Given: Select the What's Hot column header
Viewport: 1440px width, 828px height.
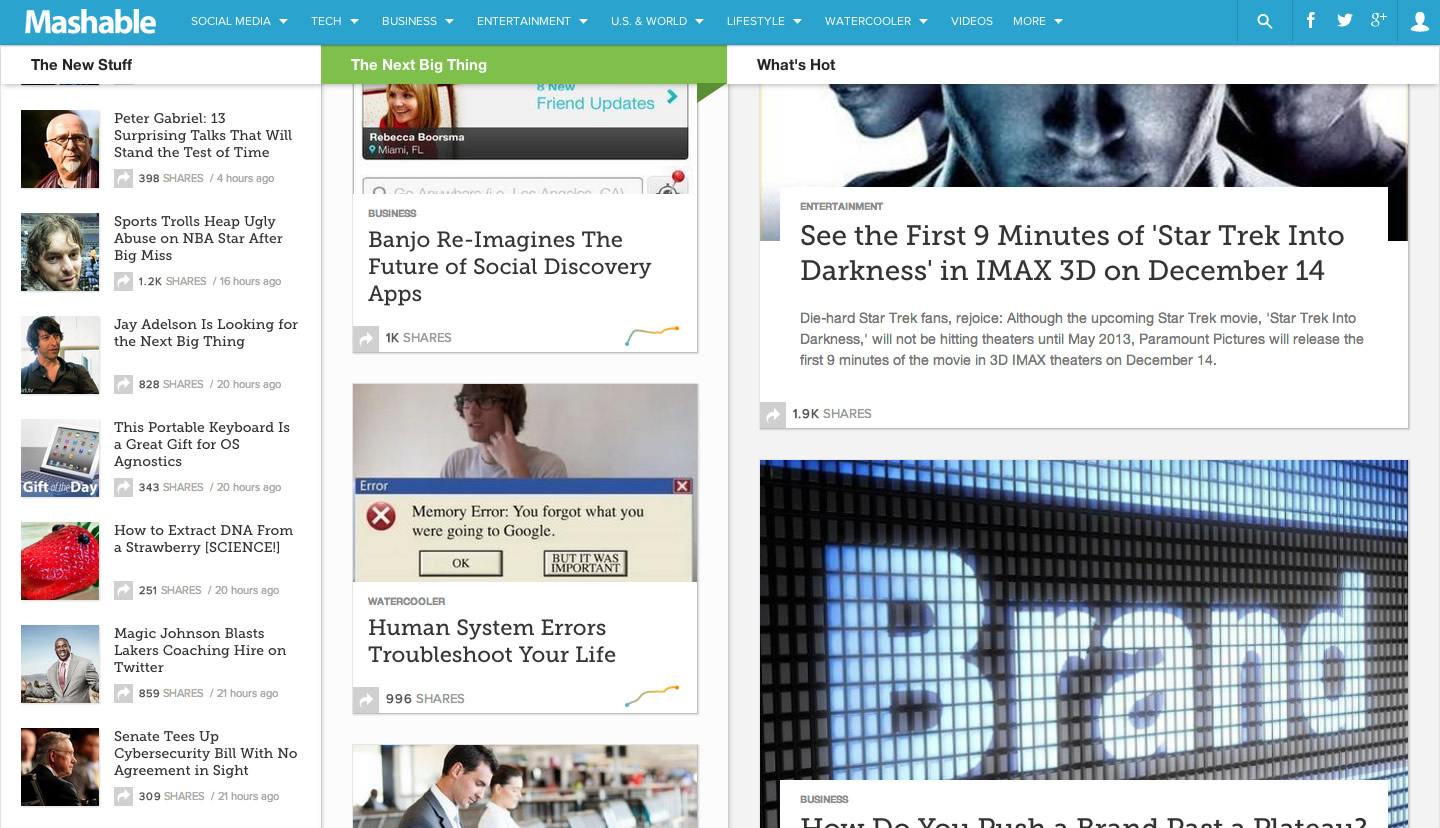Looking at the screenshot, I should coord(796,65).
